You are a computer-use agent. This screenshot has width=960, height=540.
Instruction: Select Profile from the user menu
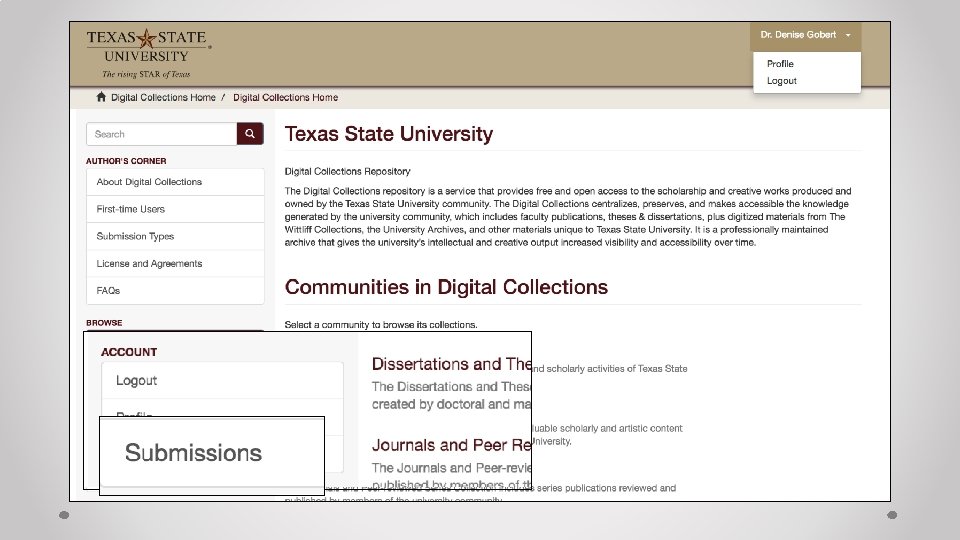pyautogui.click(x=780, y=64)
